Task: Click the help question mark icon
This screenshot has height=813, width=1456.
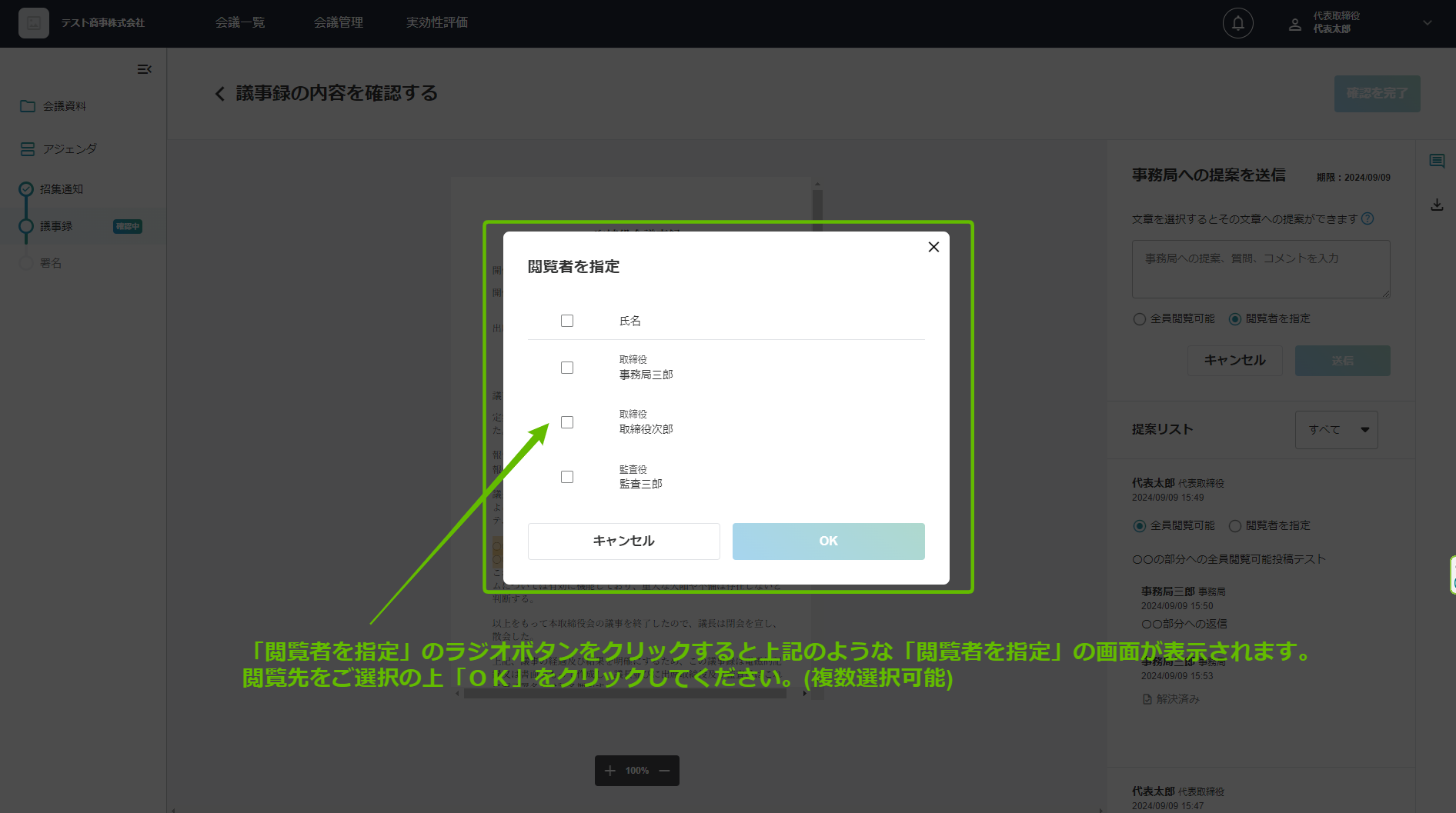Action: 1368,218
